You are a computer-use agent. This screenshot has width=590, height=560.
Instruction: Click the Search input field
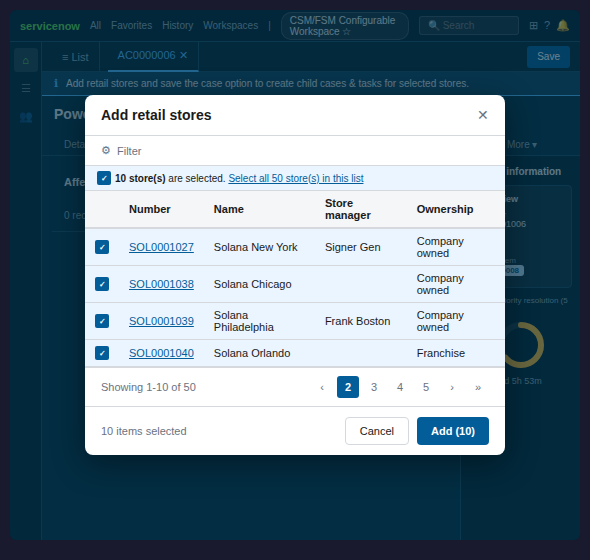point(469,26)
